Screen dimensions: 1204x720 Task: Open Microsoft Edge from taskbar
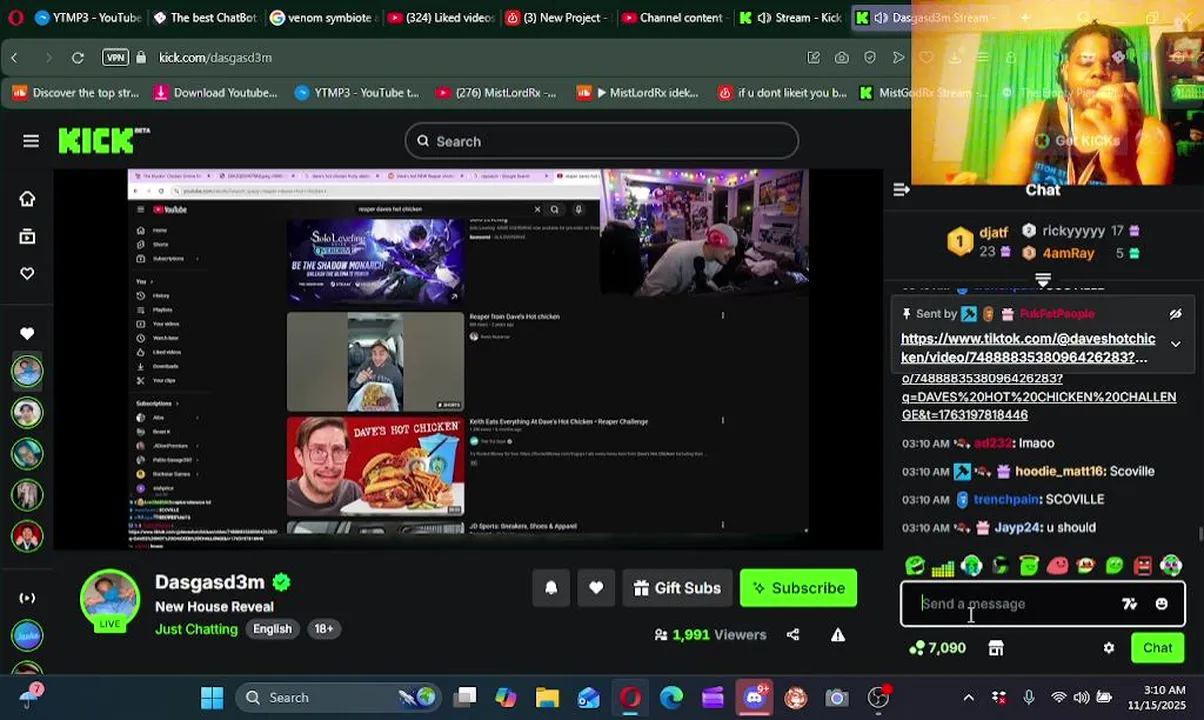tap(671, 698)
